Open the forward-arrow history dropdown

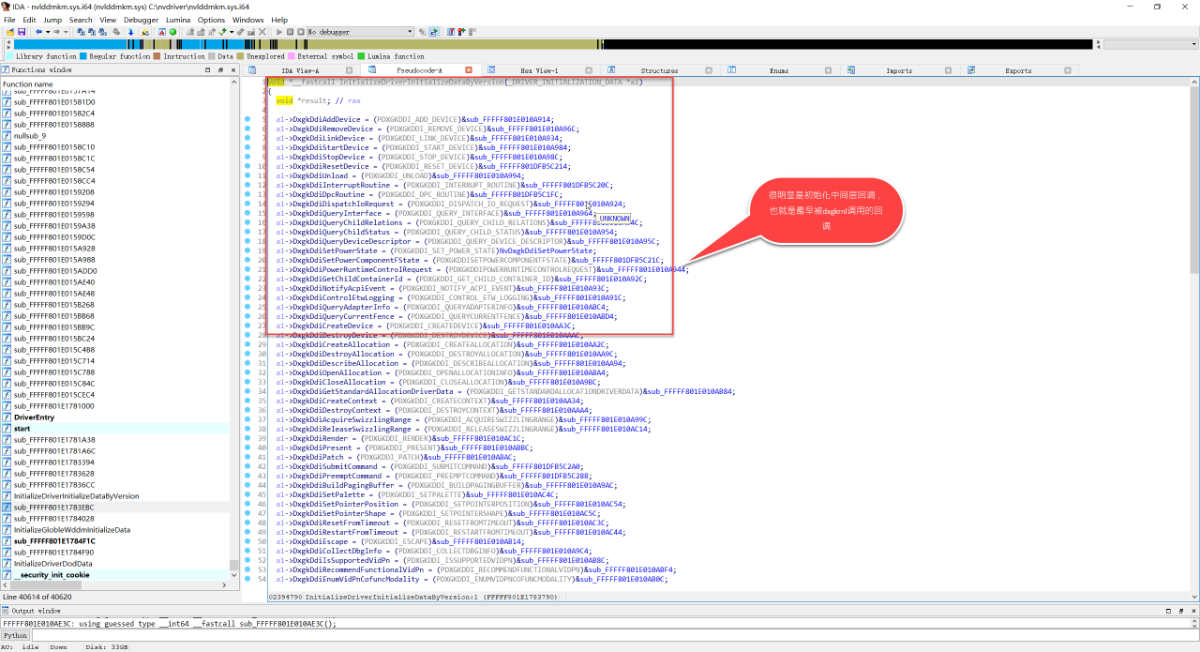[x=66, y=31]
